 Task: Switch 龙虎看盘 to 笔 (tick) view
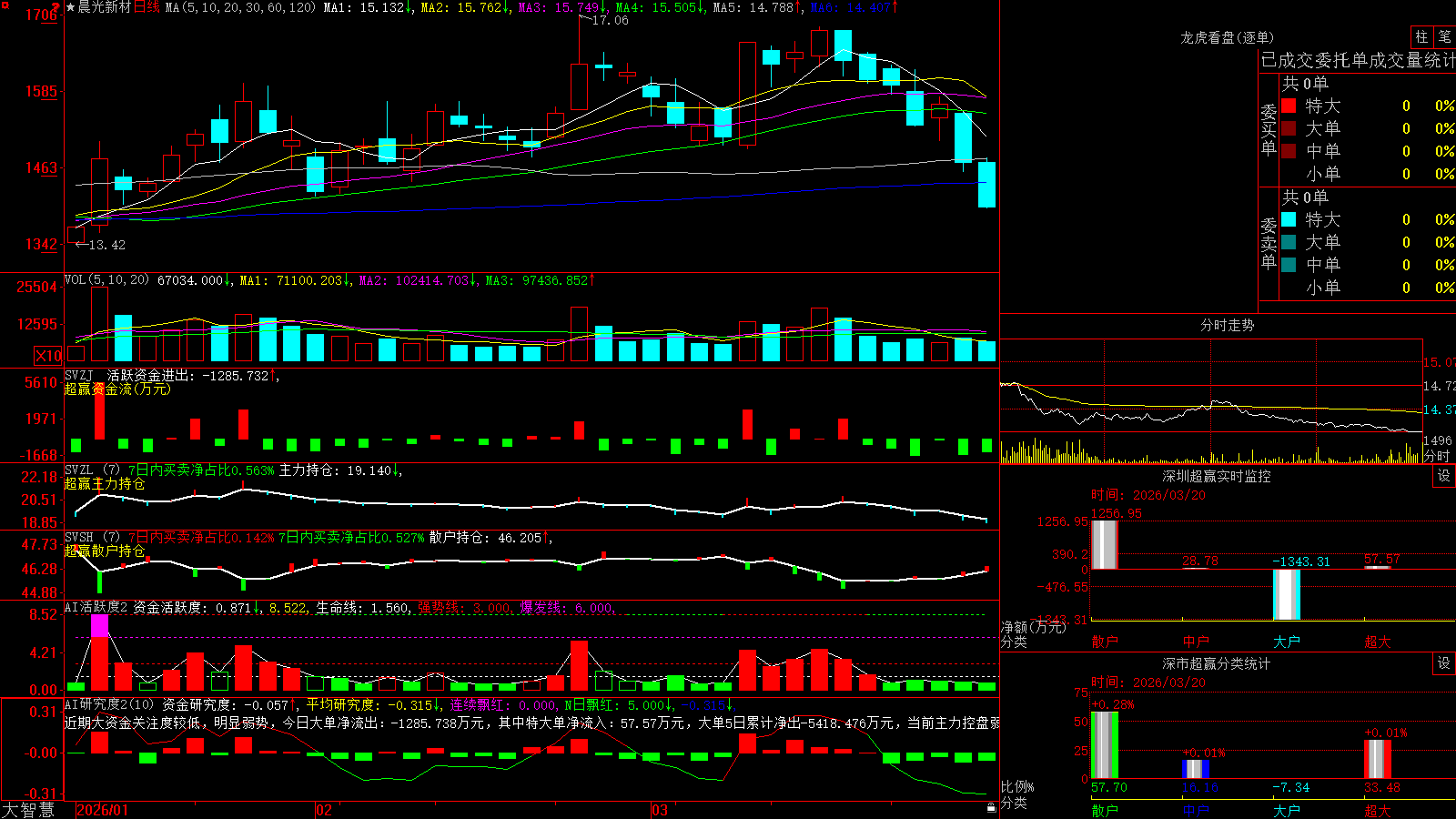tap(1444, 36)
